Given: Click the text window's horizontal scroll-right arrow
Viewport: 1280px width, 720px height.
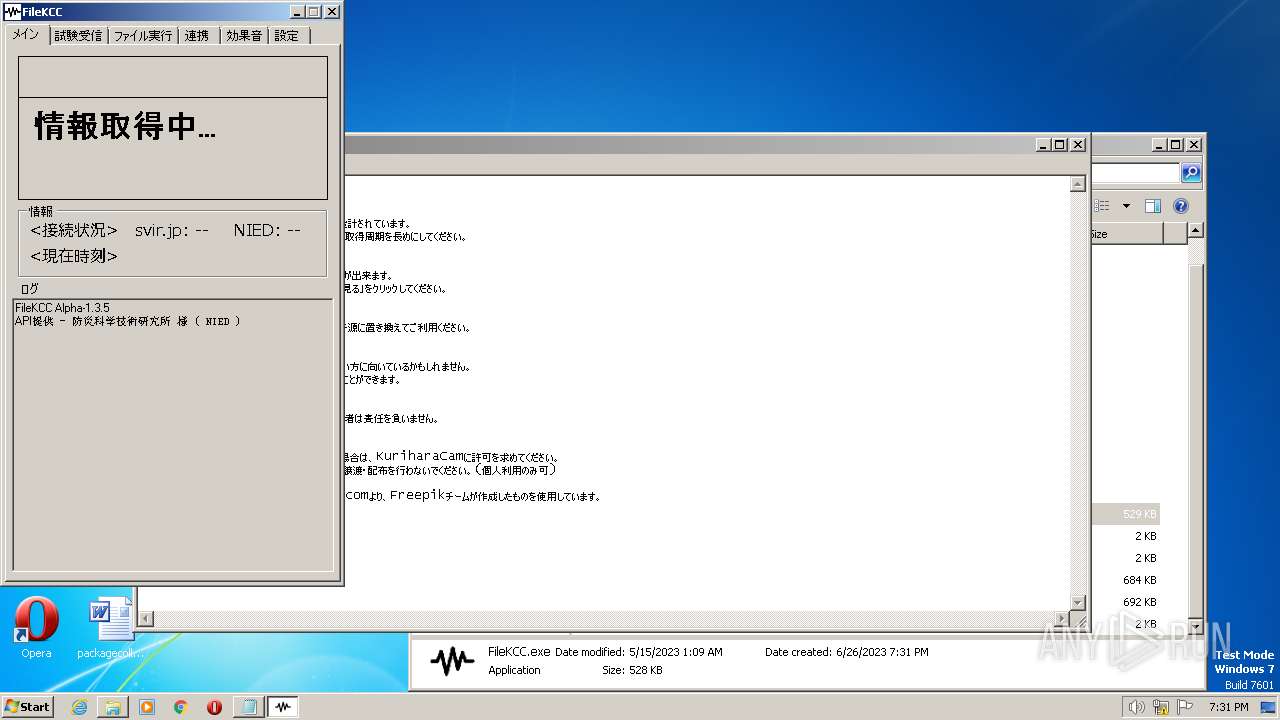Looking at the screenshot, I should click(1062, 619).
